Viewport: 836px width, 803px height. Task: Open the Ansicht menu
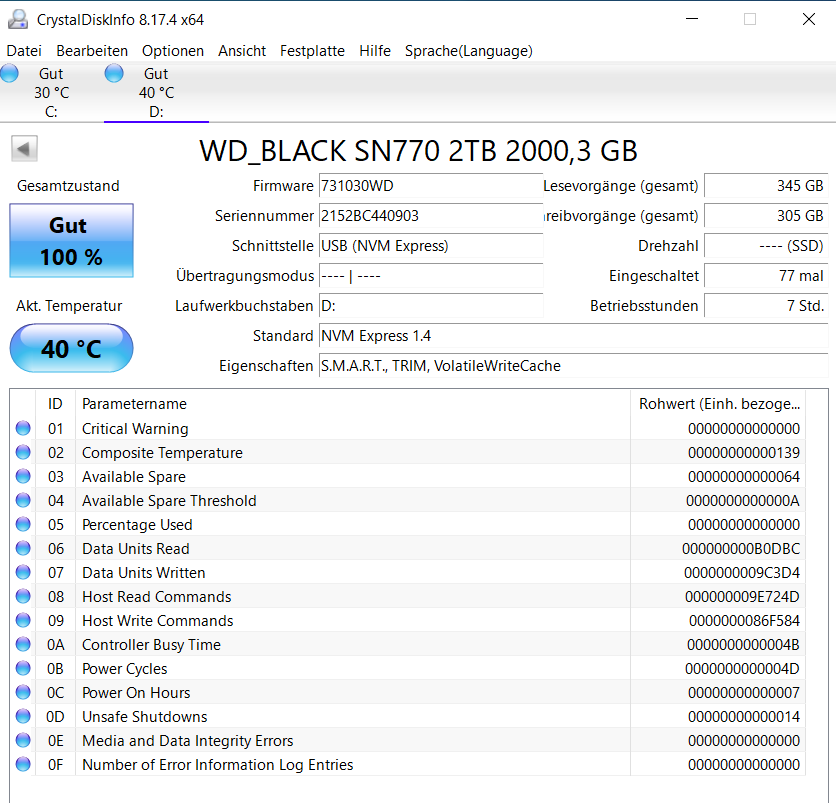coord(242,51)
